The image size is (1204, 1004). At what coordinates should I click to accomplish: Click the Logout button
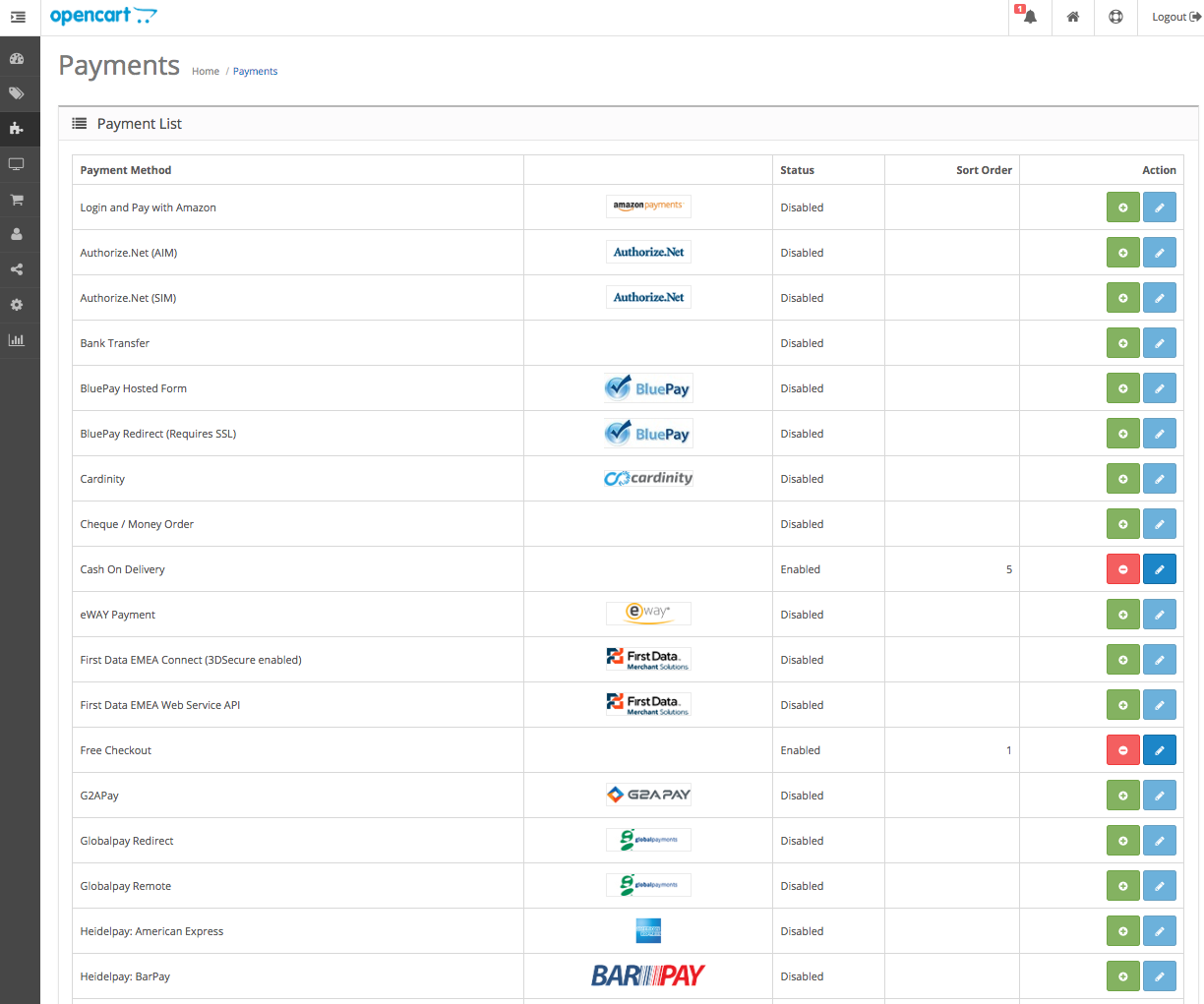point(1175,17)
